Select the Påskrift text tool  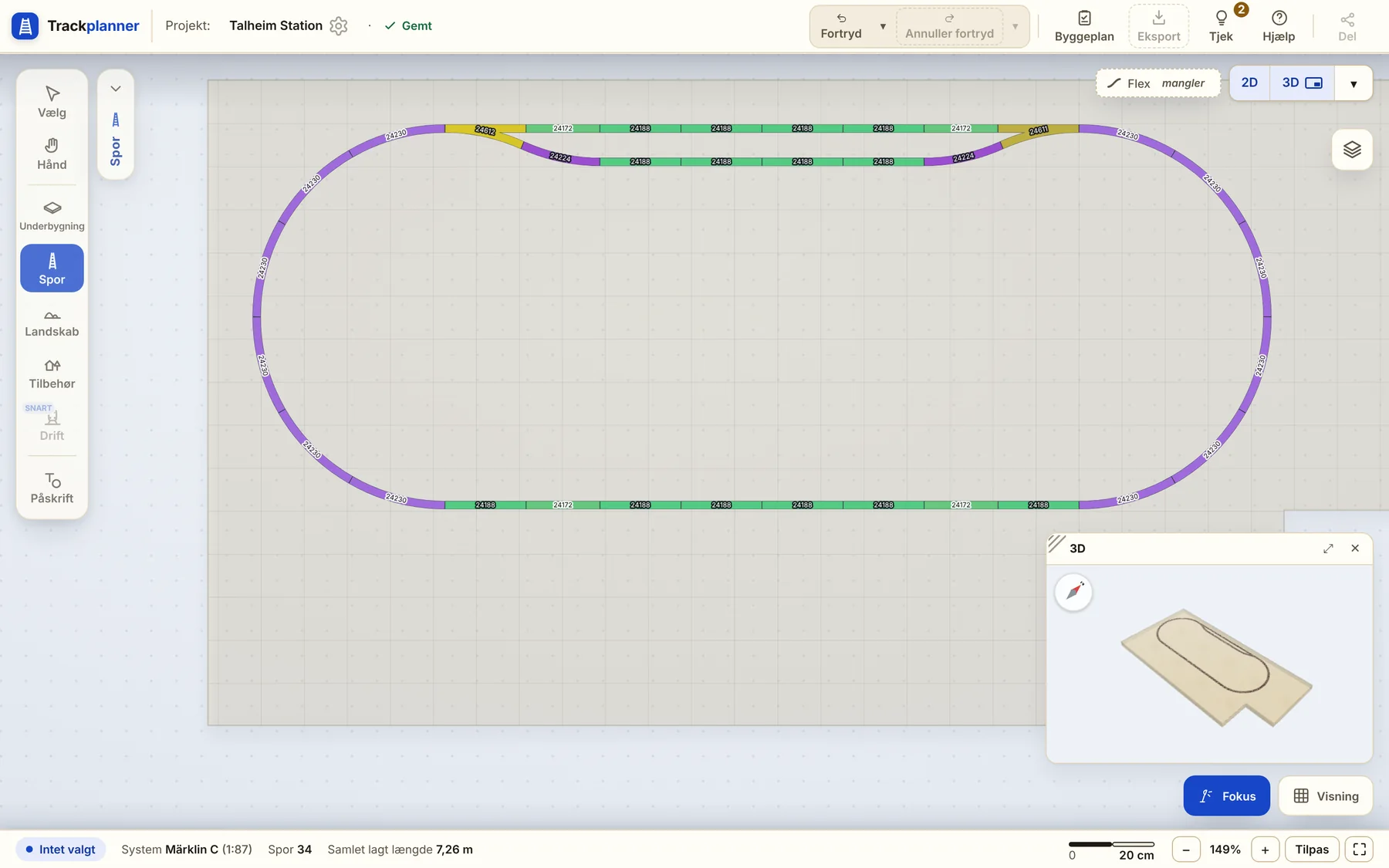click(52, 488)
